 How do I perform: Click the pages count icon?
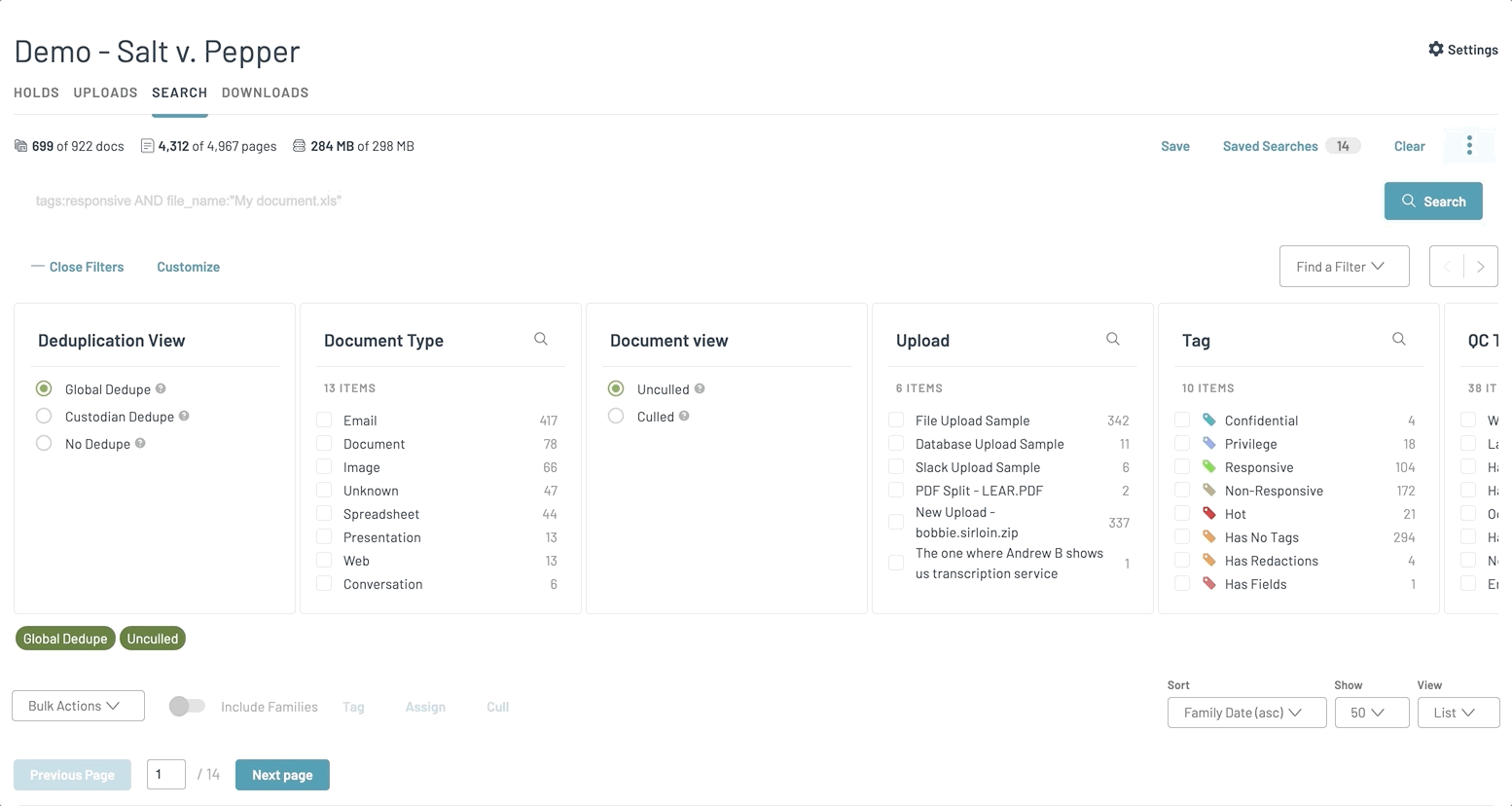pos(148,146)
